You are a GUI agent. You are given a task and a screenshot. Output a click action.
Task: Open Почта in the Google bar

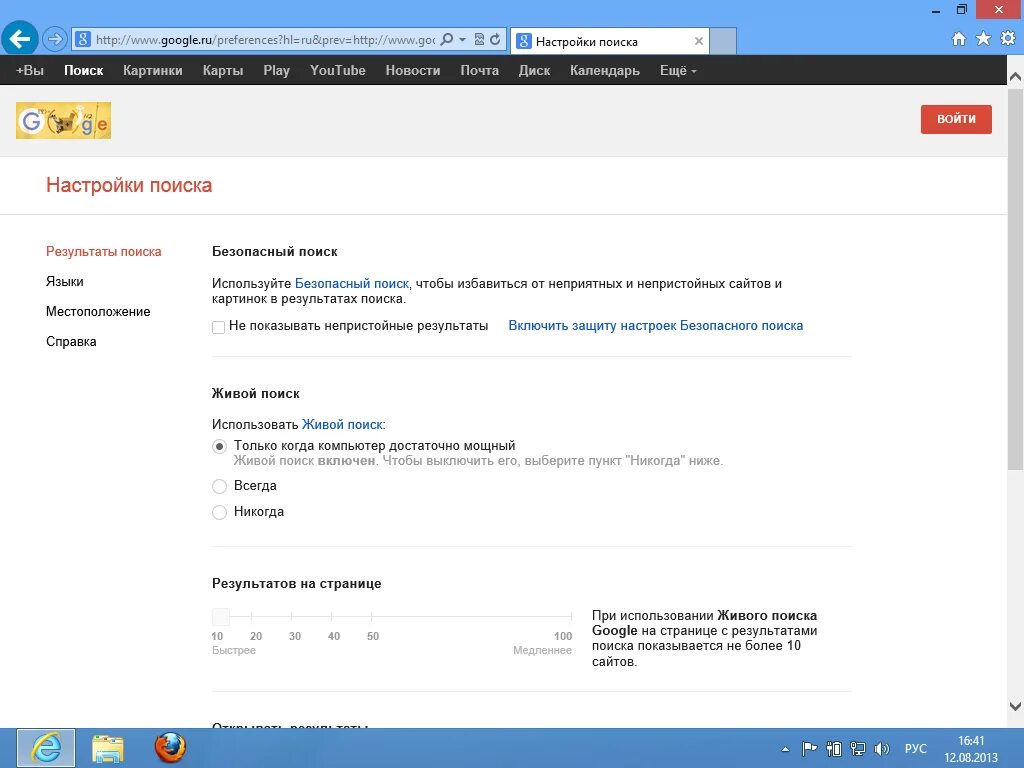tap(479, 71)
